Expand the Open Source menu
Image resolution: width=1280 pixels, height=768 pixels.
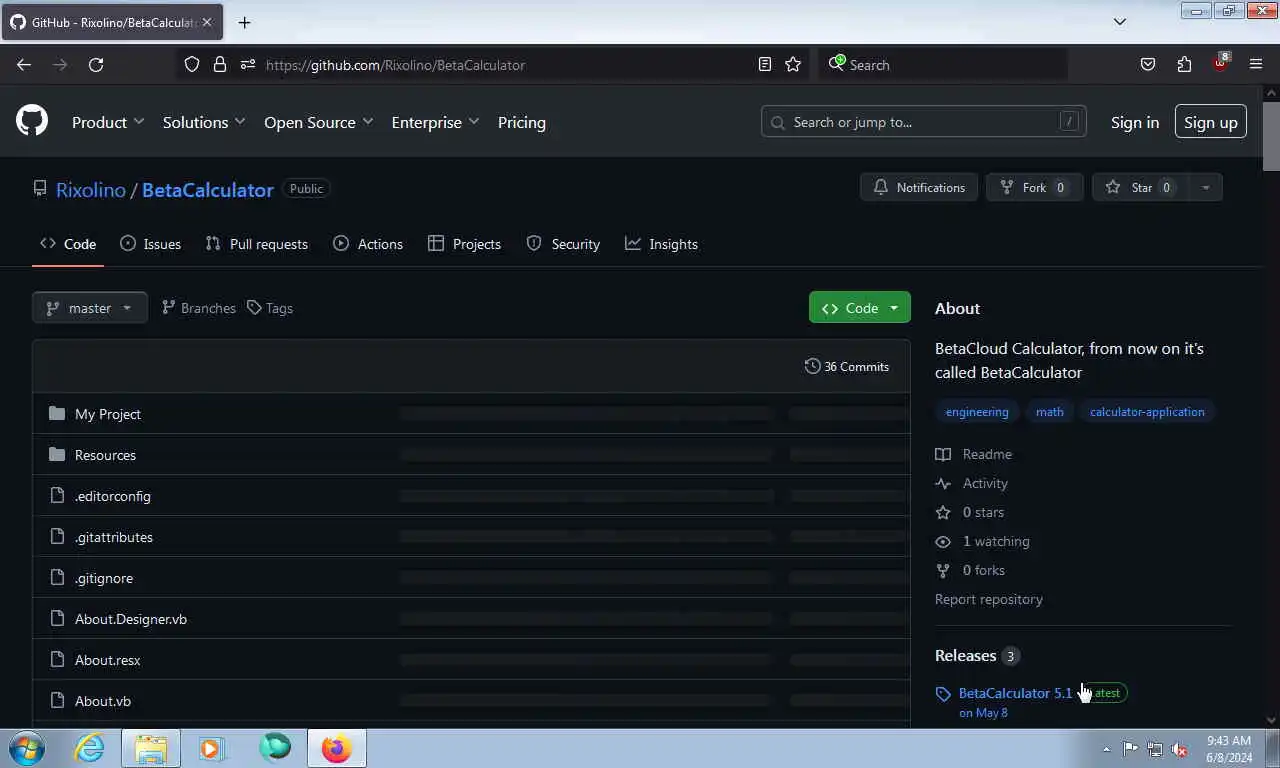318,122
